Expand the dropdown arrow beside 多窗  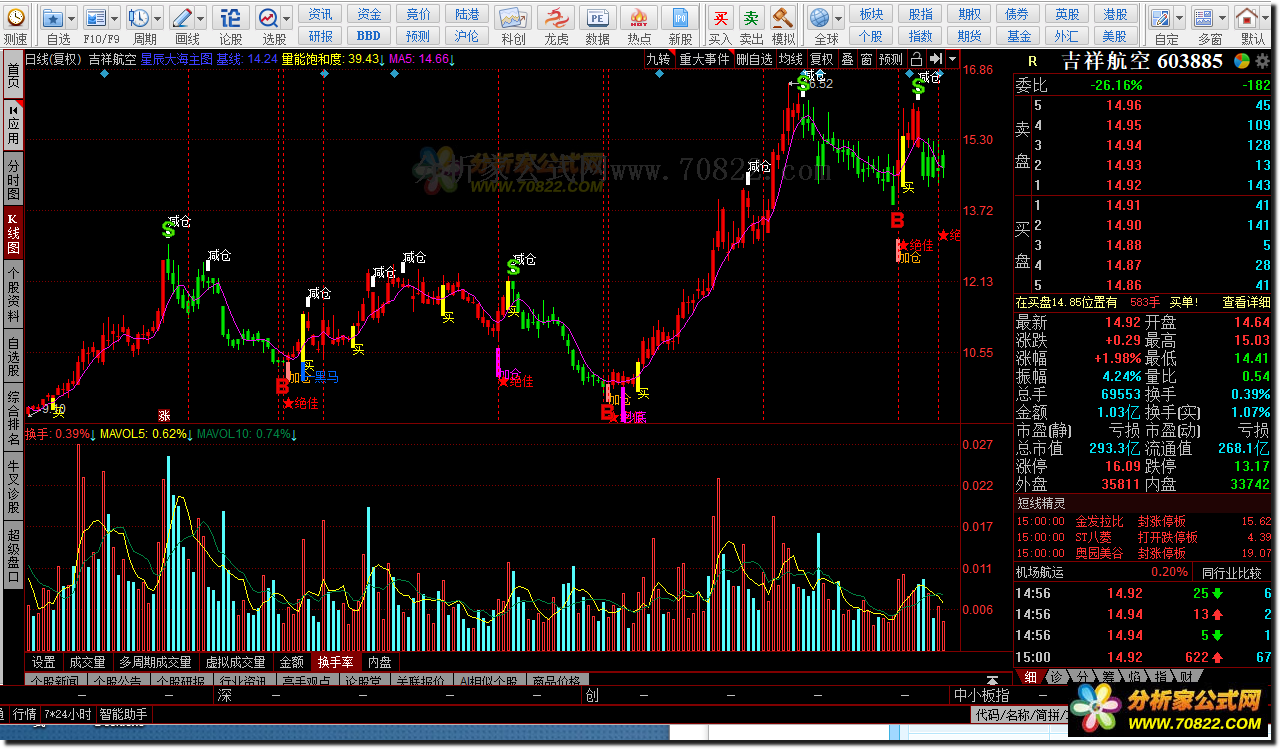1222,19
